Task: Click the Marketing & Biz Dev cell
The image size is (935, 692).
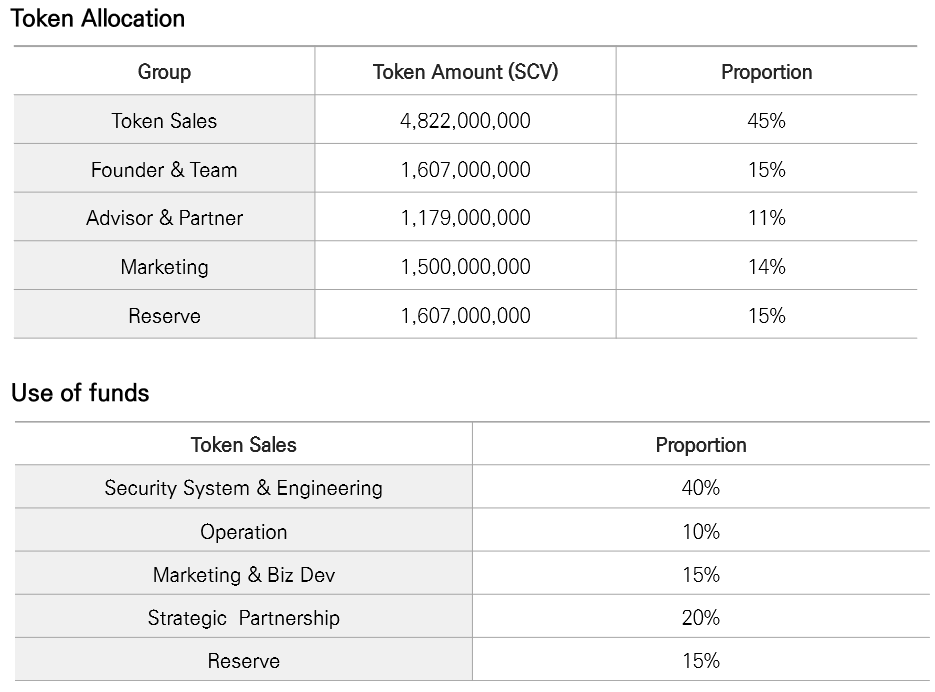Action: (243, 575)
